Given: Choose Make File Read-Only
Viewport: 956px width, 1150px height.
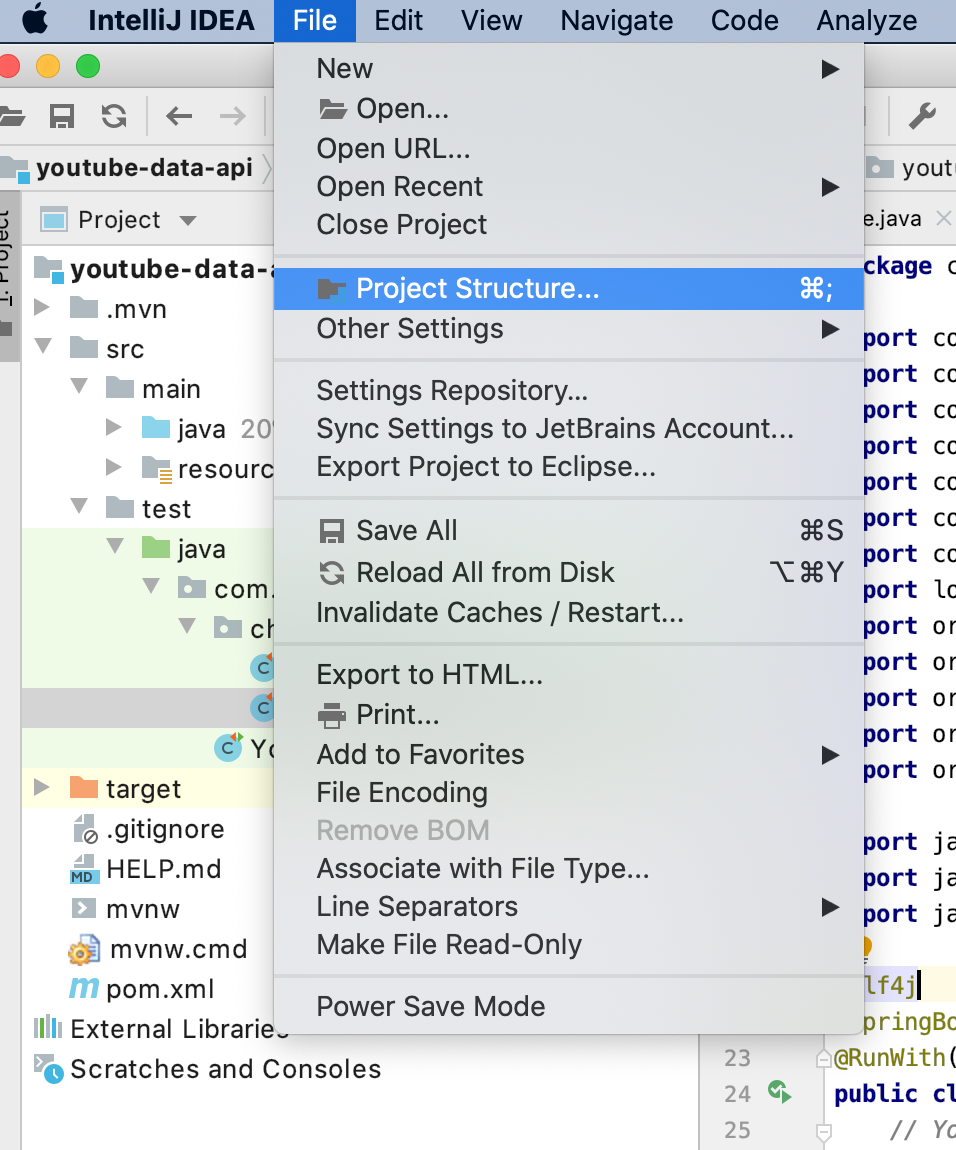Looking at the screenshot, I should [x=569, y=945].
